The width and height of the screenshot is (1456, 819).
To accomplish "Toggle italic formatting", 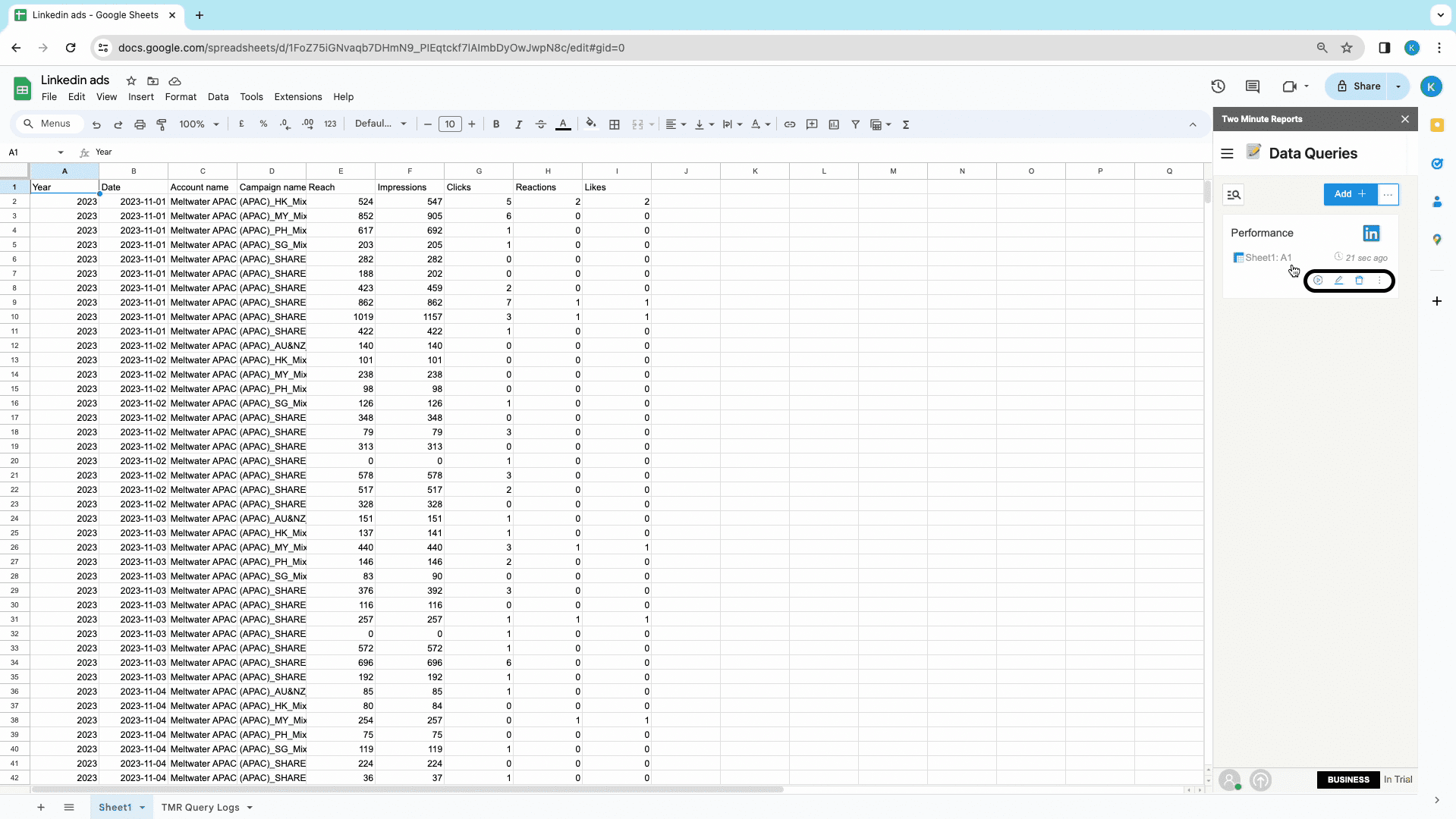I will (x=518, y=124).
